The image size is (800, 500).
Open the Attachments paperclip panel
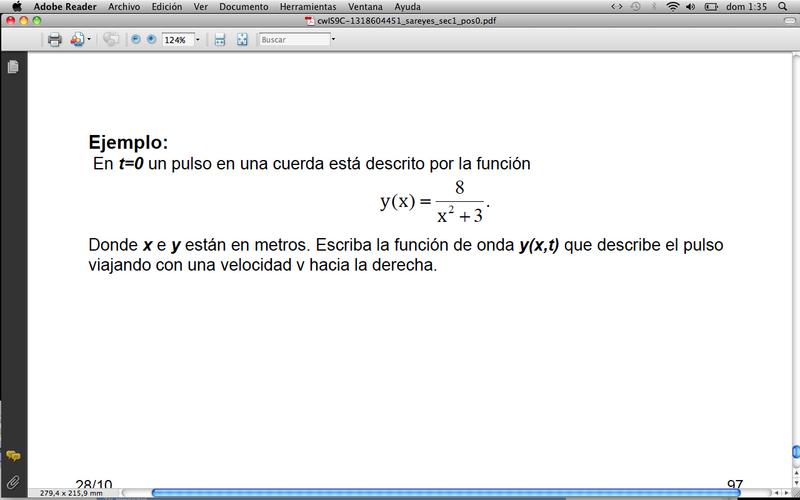[13, 483]
